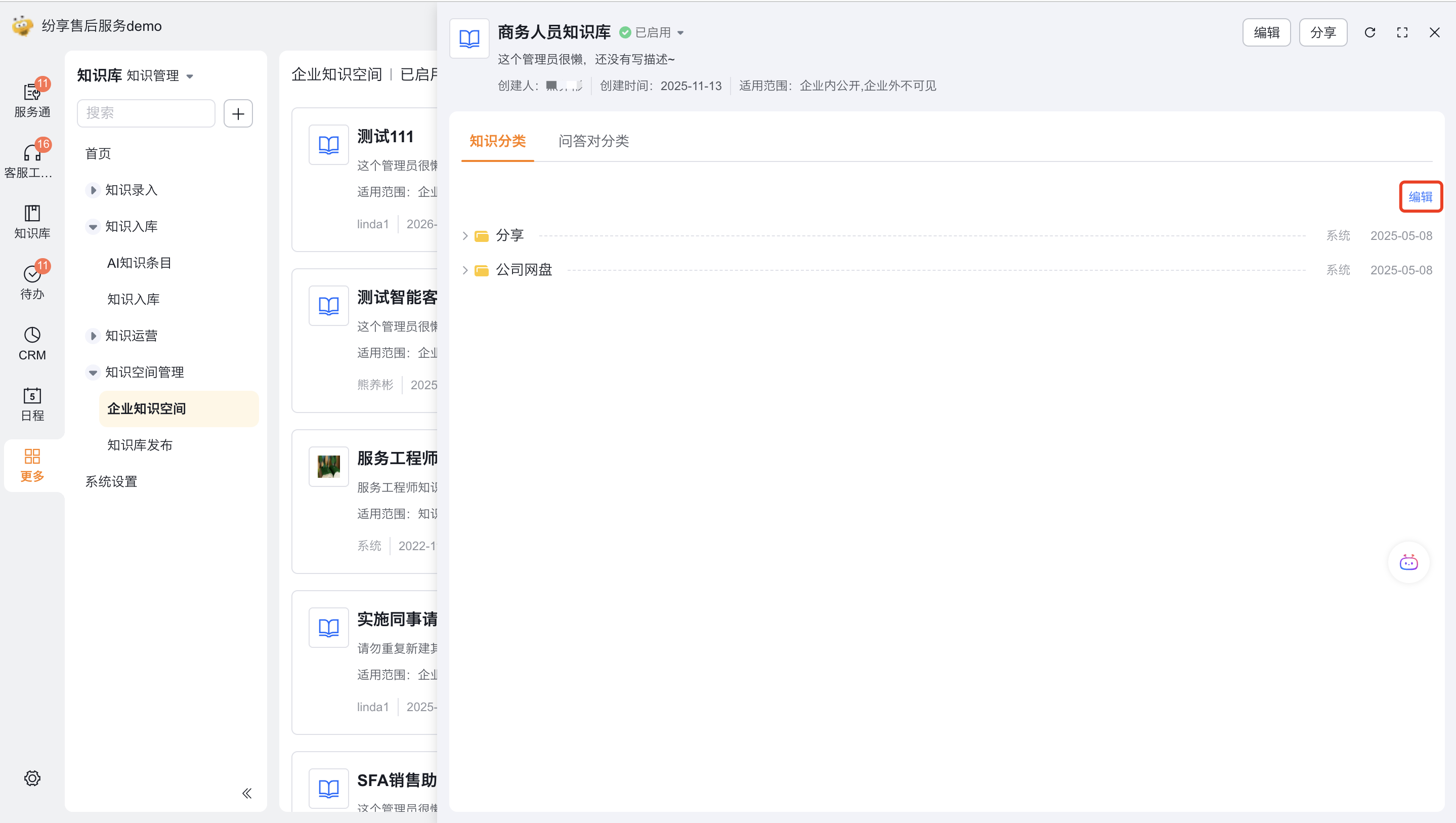
Task: Open the AI assistant robot icon
Action: (1408, 562)
